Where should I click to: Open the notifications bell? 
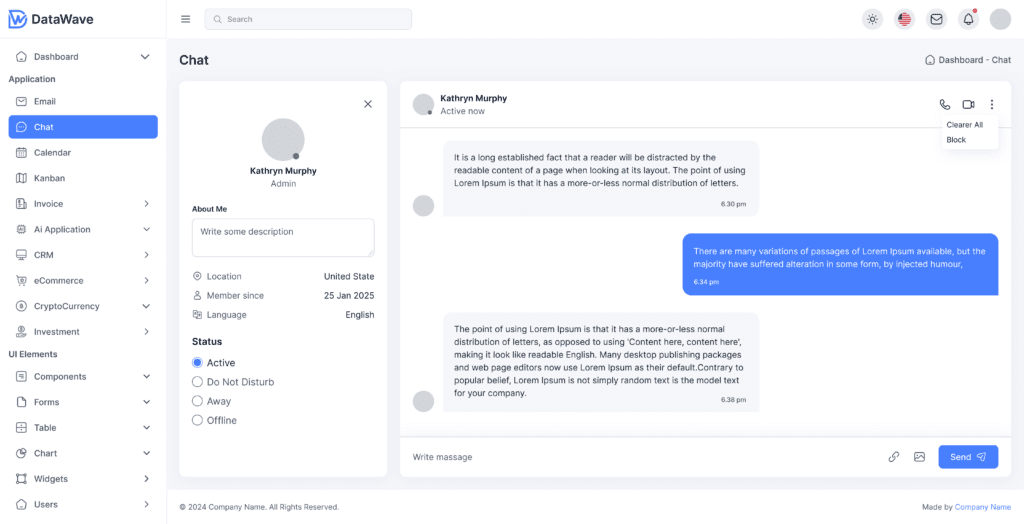coord(968,19)
